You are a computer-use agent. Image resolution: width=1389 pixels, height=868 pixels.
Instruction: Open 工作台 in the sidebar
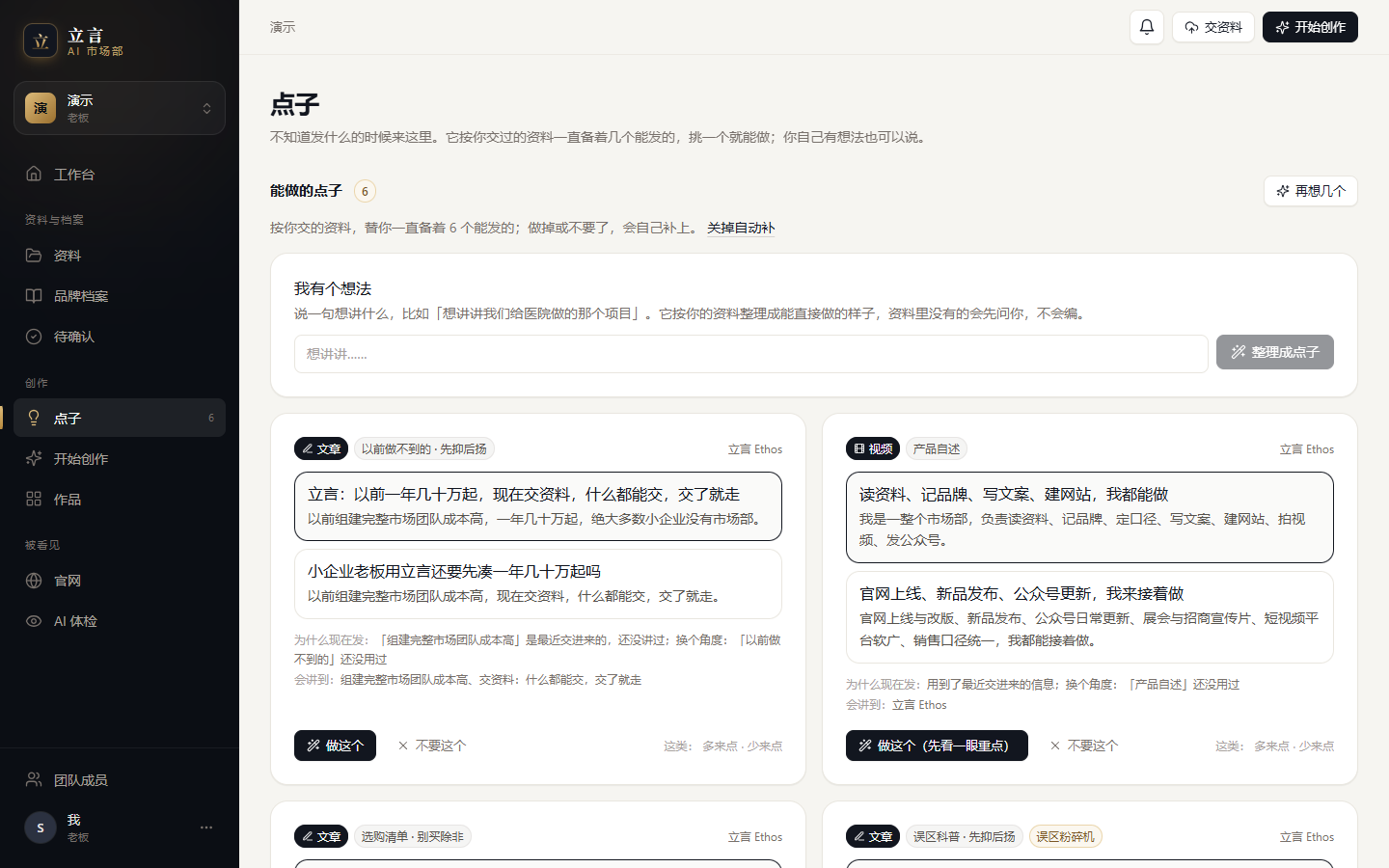coord(120,174)
